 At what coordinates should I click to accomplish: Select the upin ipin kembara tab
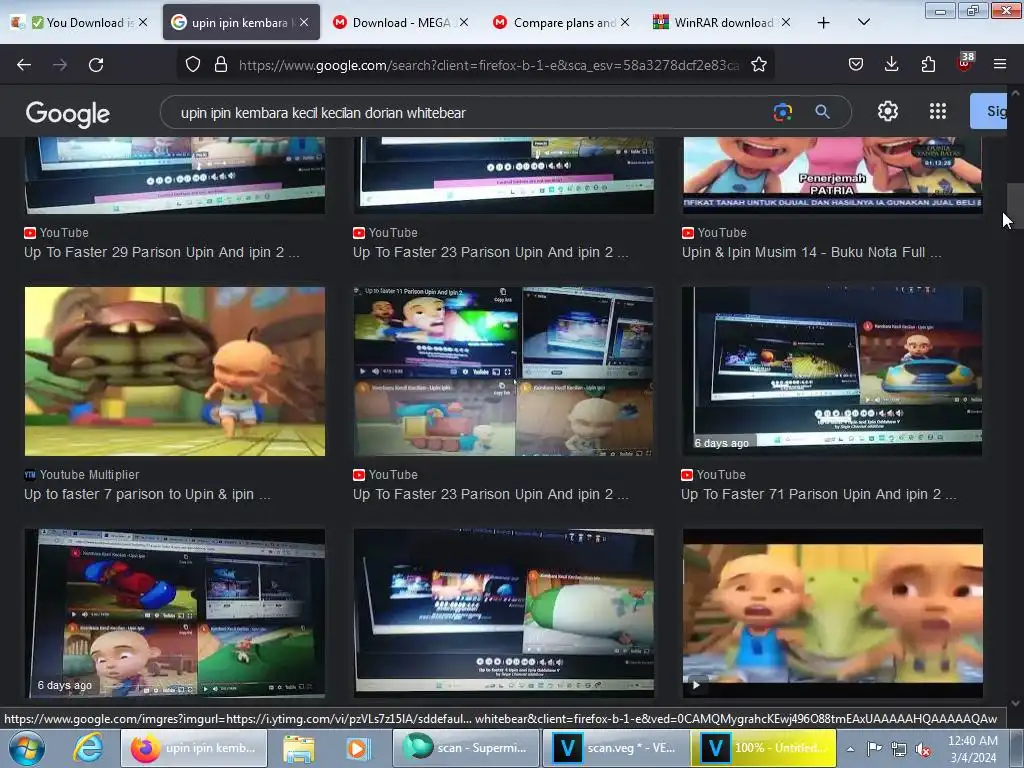pos(241,23)
